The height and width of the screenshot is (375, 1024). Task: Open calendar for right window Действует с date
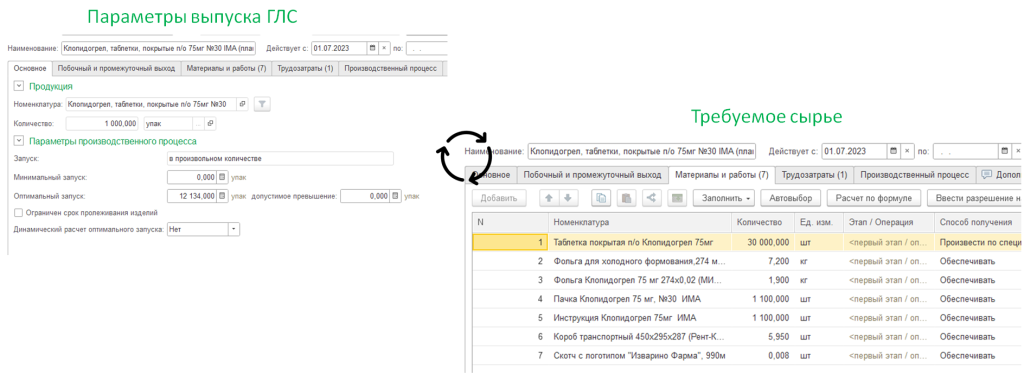point(893,152)
